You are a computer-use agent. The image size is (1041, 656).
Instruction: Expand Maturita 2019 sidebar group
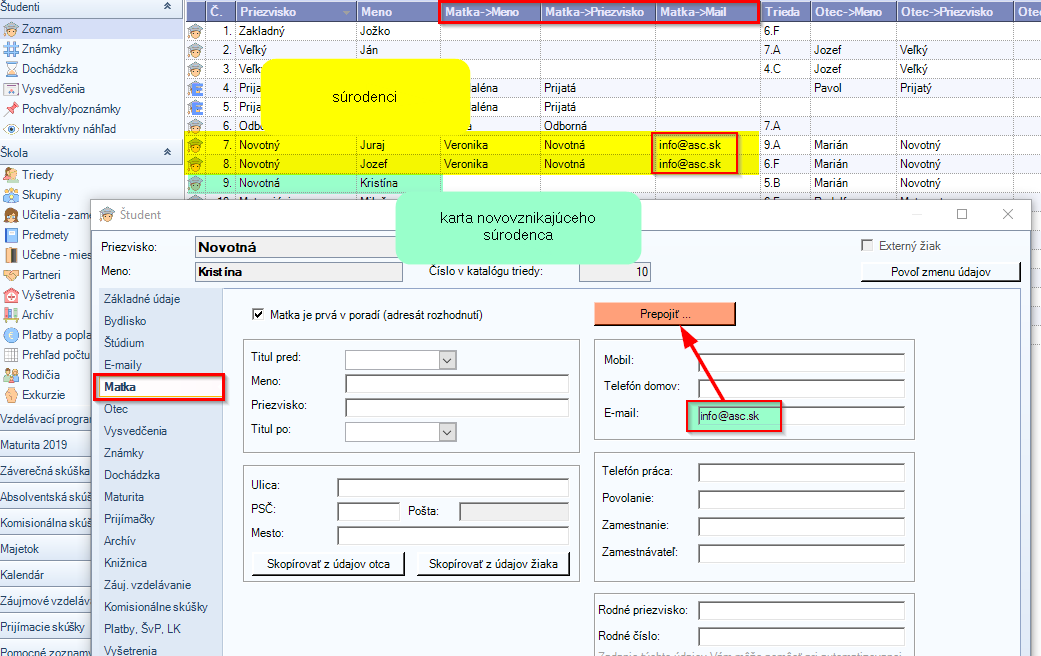pyautogui.click(x=45, y=445)
